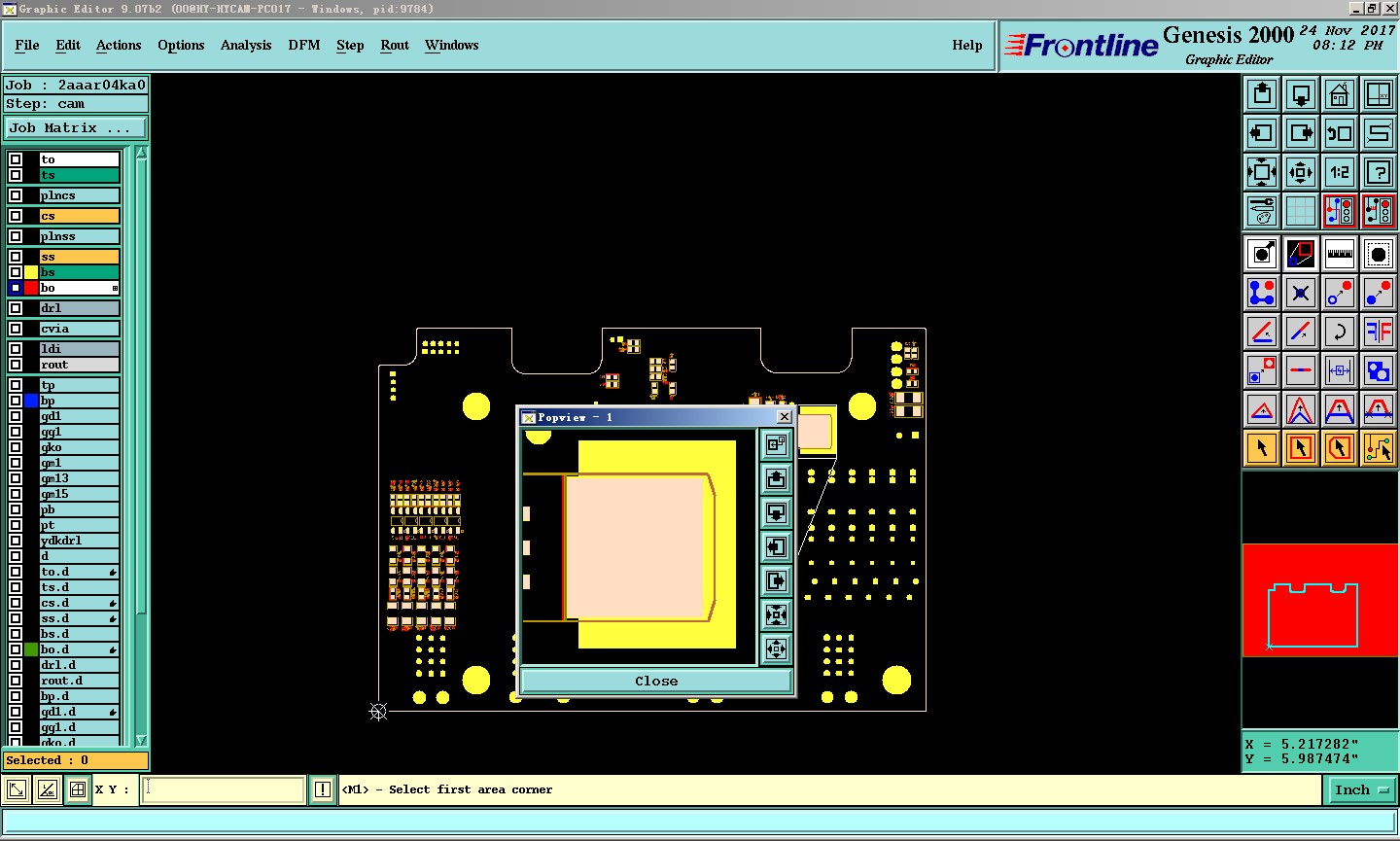
Task: Toggle checkbox for layer cs
Action: pos(16,216)
